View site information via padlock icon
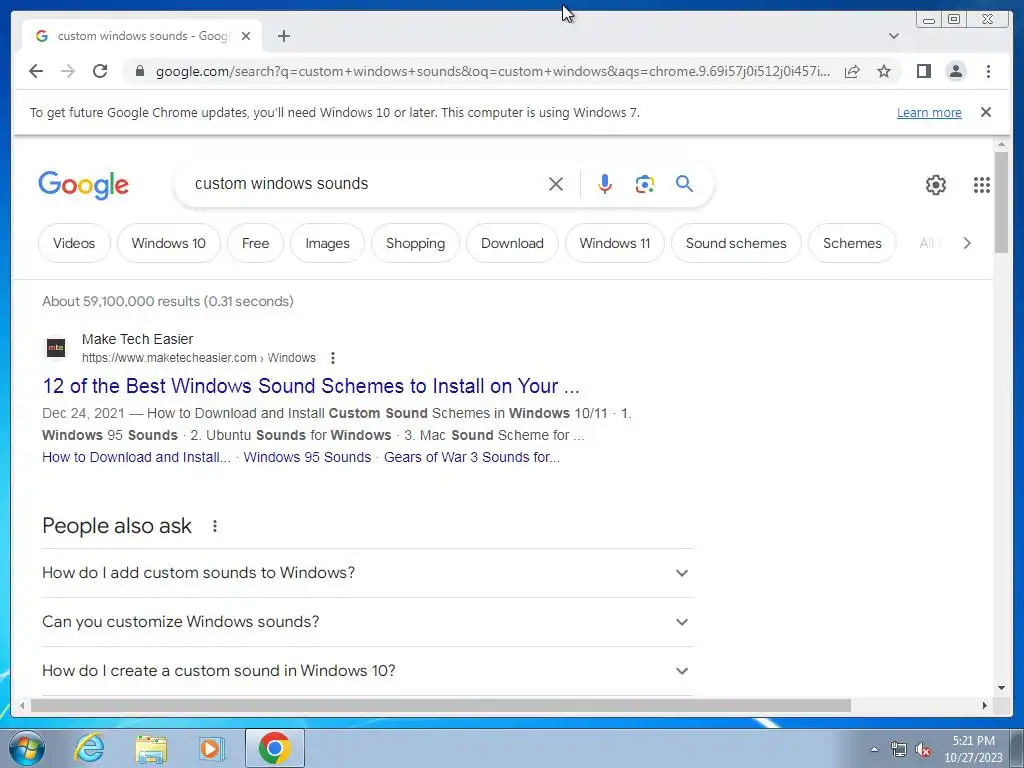 click(x=139, y=71)
